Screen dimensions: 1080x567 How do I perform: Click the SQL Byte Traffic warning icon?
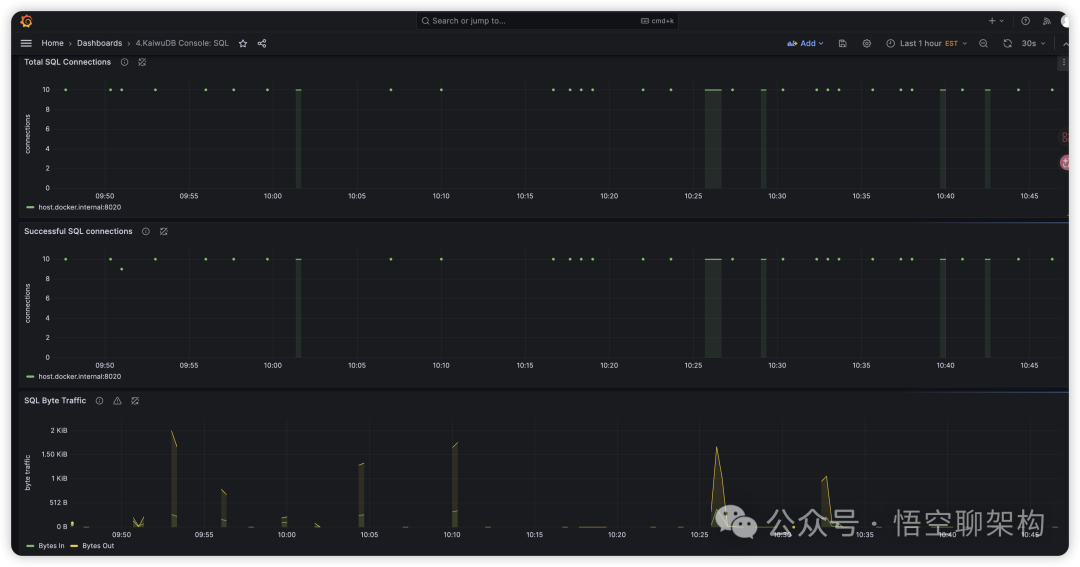click(x=117, y=401)
